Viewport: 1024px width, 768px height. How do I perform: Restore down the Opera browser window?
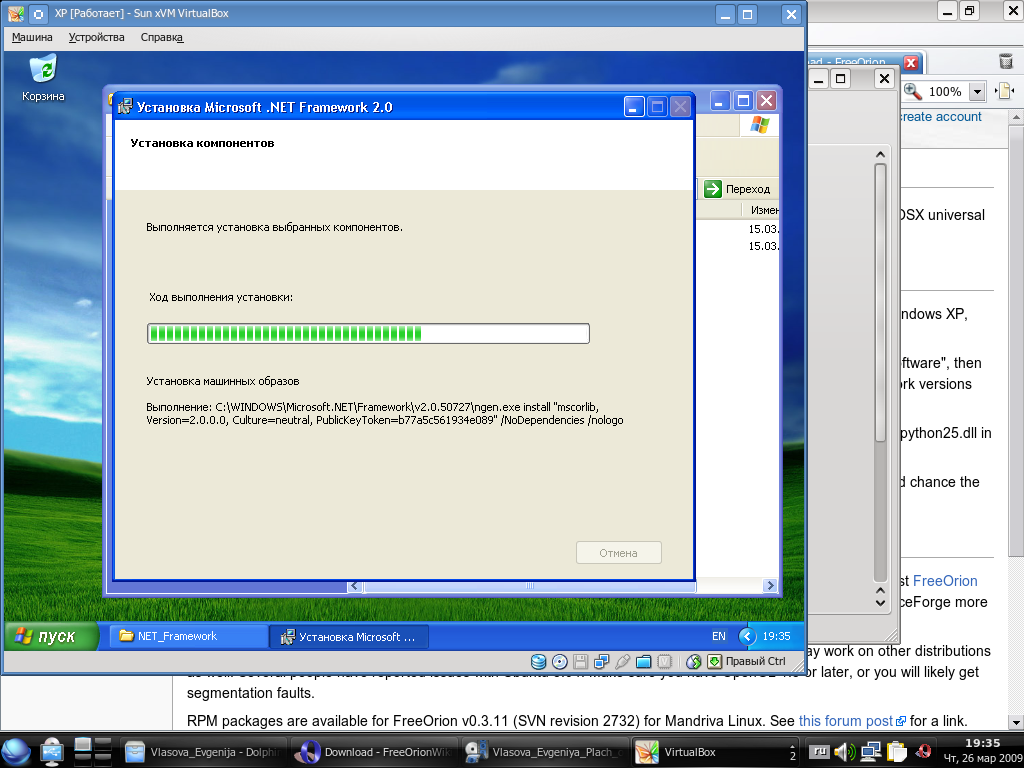(970, 11)
